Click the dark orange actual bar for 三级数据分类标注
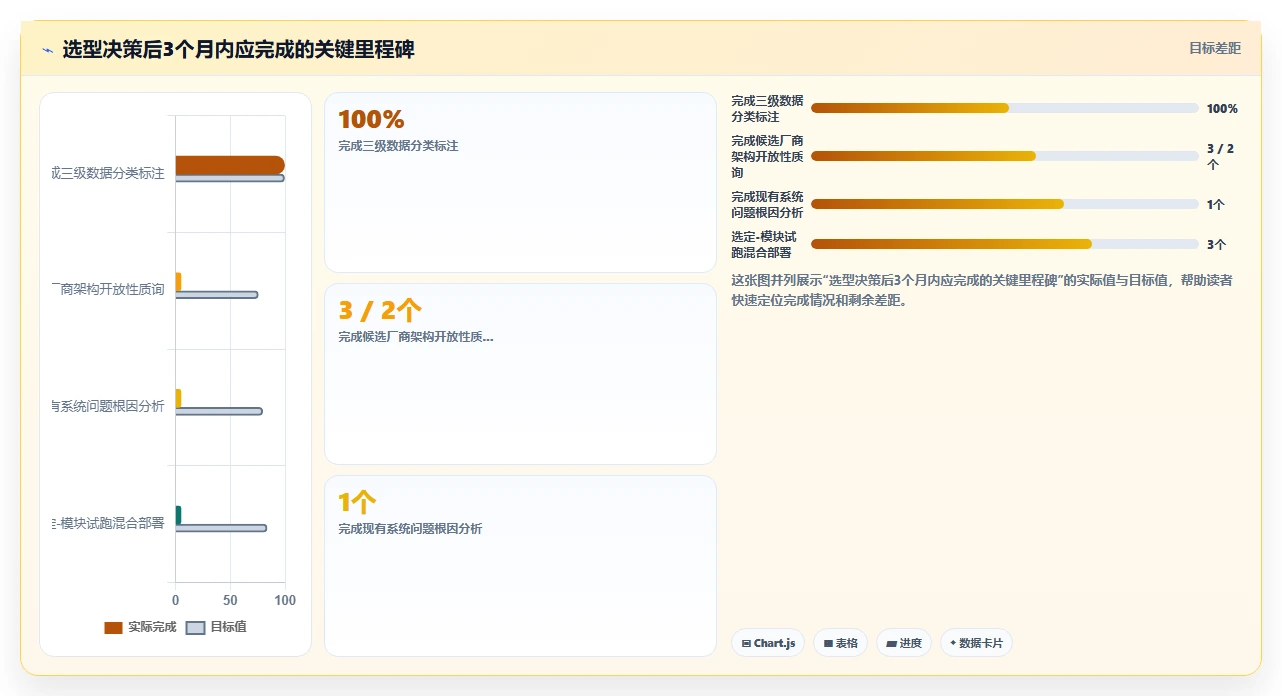Screen dimensions: 1282x696 (230, 165)
